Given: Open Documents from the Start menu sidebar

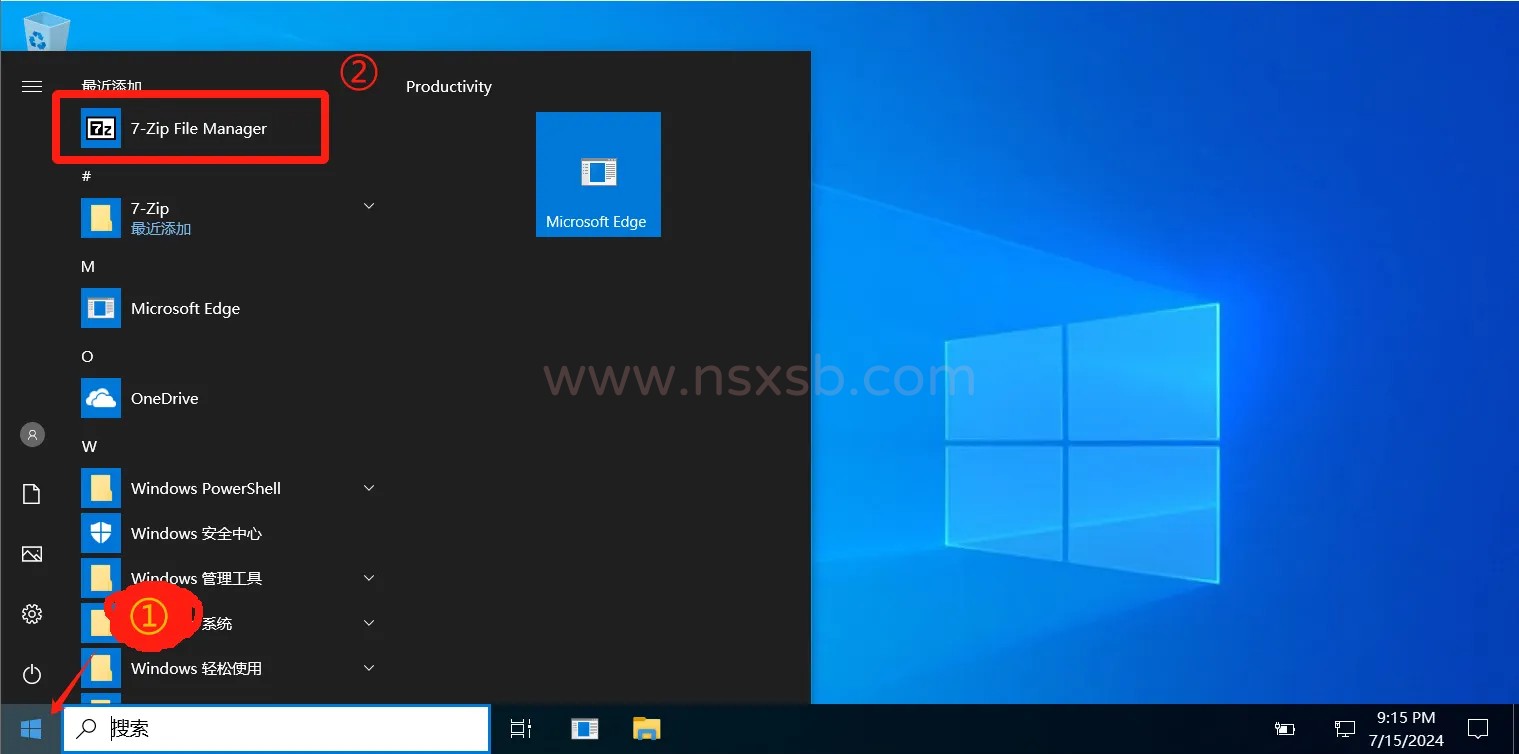Looking at the screenshot, I should tap(32, 494).
